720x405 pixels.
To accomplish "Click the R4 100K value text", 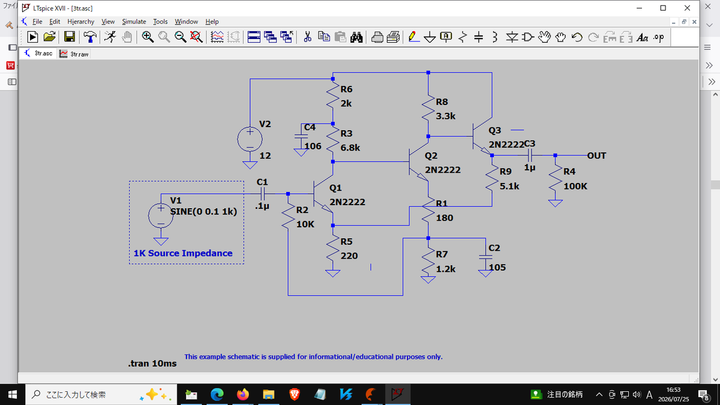I will pos(575,186).
